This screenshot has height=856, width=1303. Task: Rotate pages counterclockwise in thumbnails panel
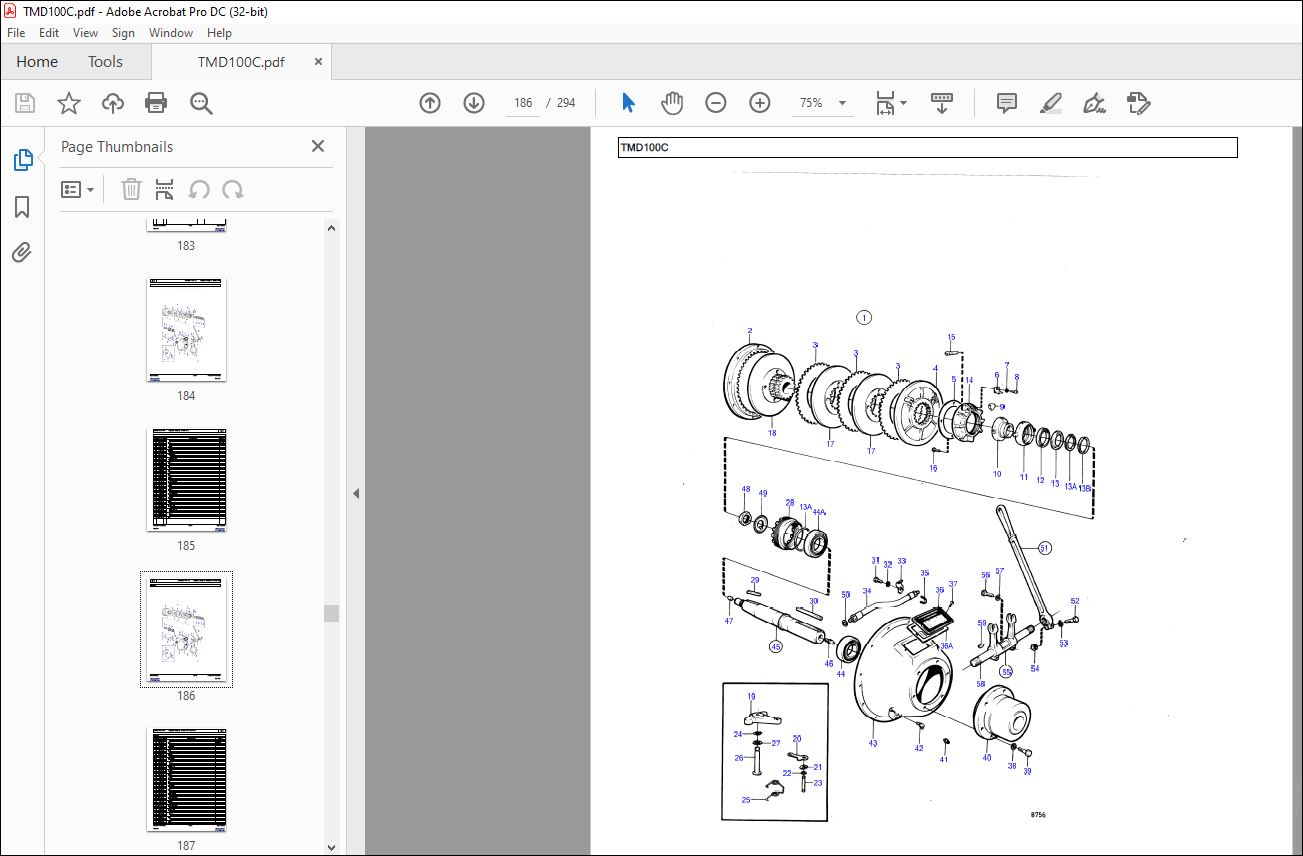[x=199, y=189]
